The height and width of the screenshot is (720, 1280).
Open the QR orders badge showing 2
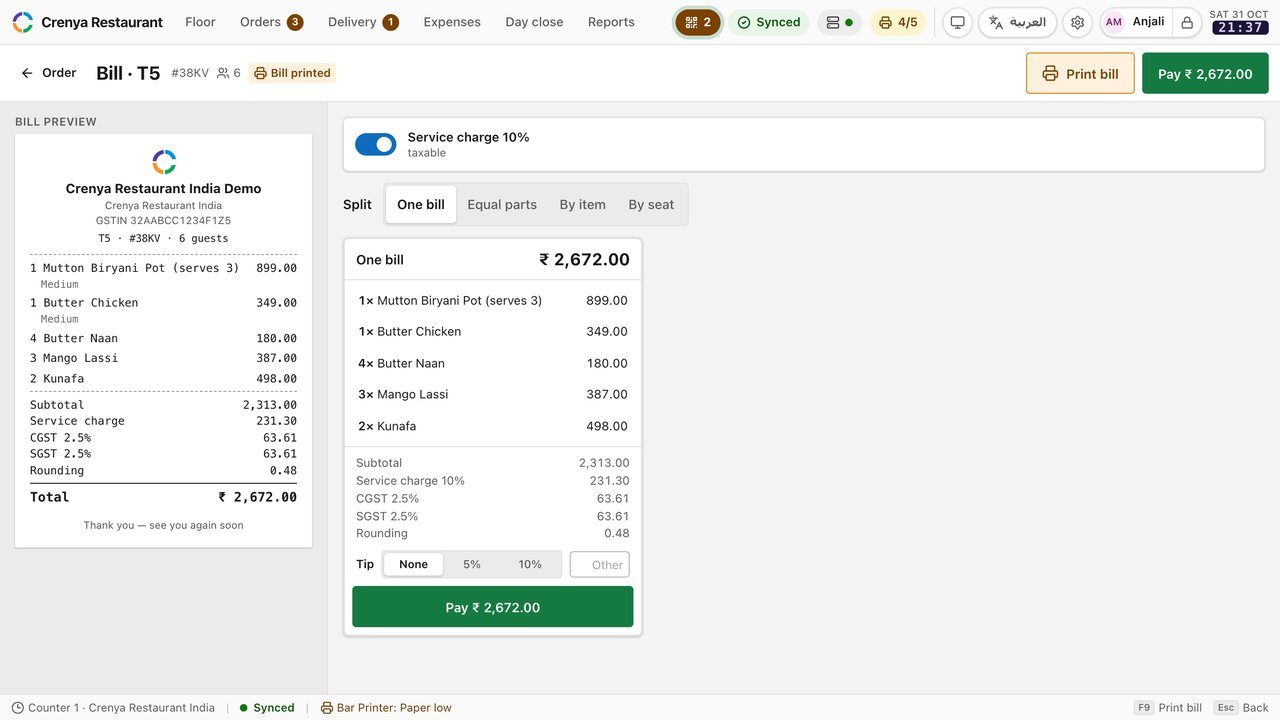click(x=698, y=22)
